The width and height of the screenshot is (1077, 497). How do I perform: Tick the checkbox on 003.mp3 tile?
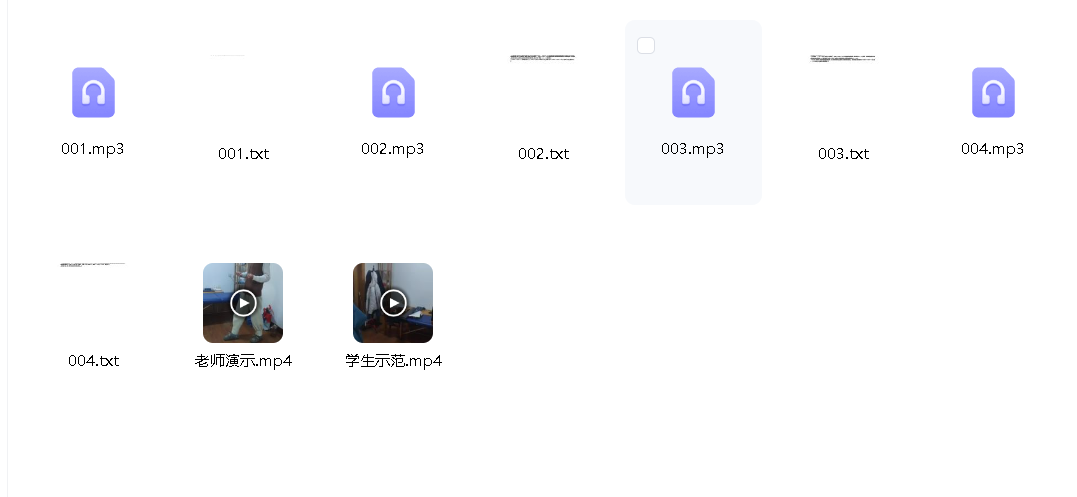coord(646,46)
